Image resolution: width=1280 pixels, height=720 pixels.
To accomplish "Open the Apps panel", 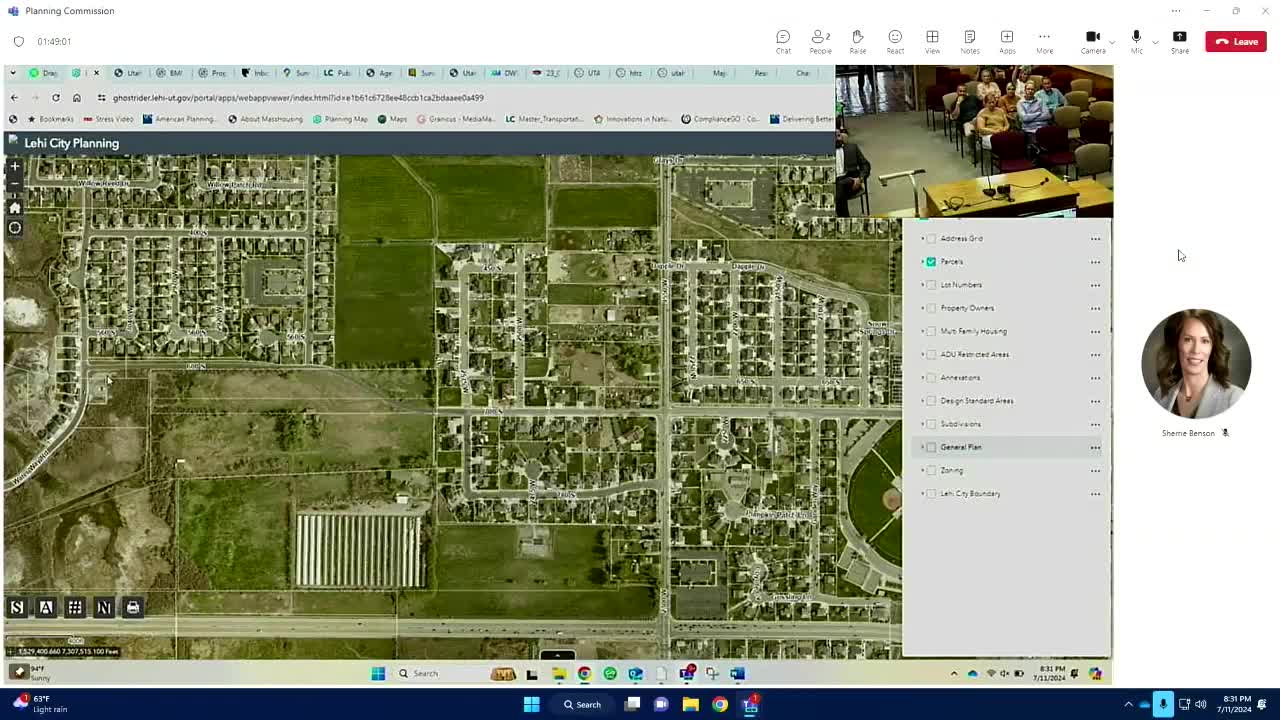I will [x=1007, y=41].
